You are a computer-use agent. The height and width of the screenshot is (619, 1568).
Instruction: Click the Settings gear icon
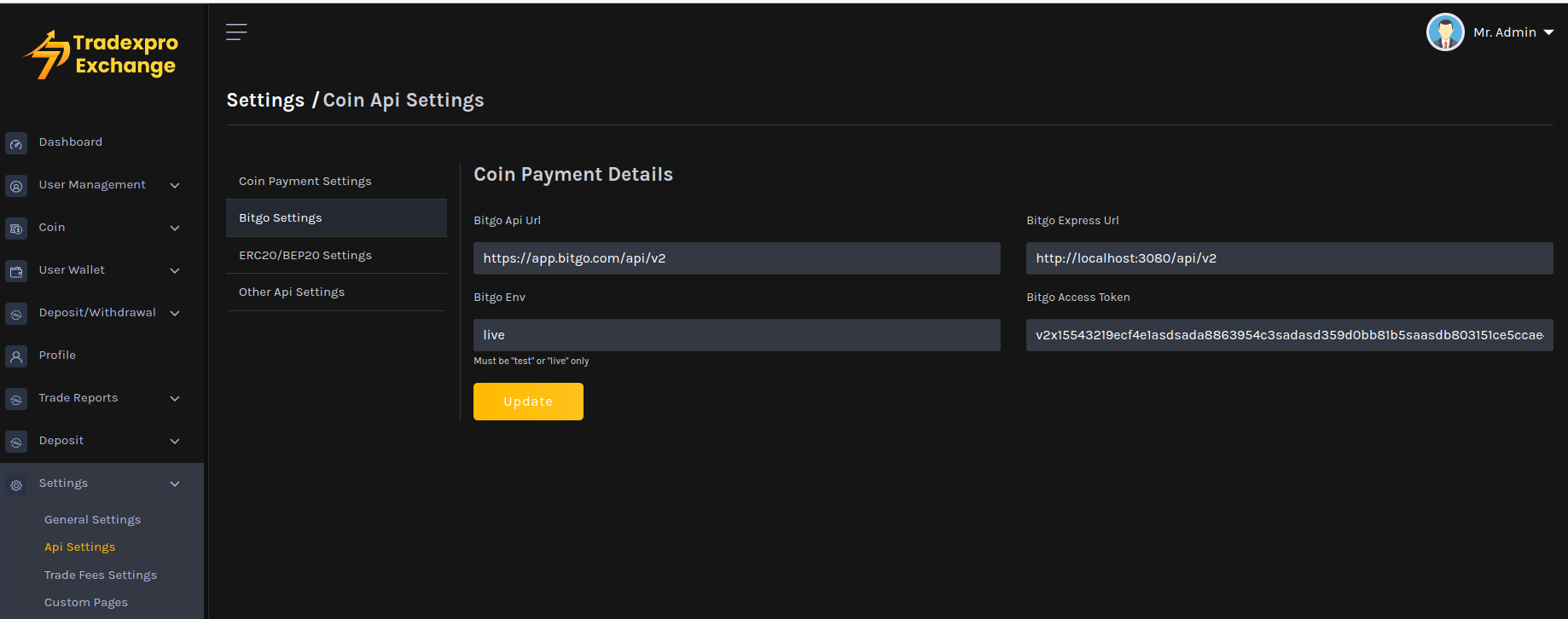16,484
